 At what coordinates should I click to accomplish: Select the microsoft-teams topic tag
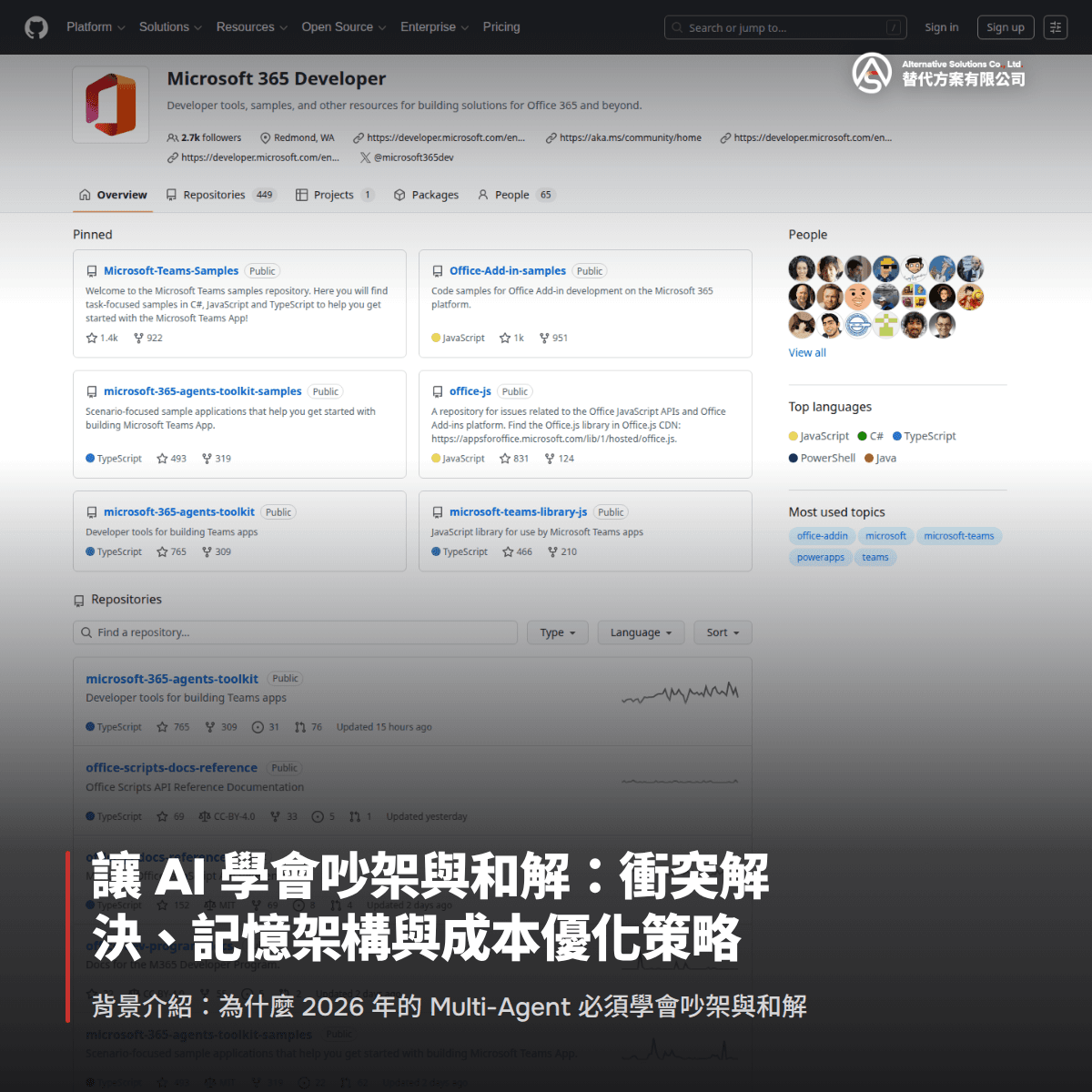point(959,536)
